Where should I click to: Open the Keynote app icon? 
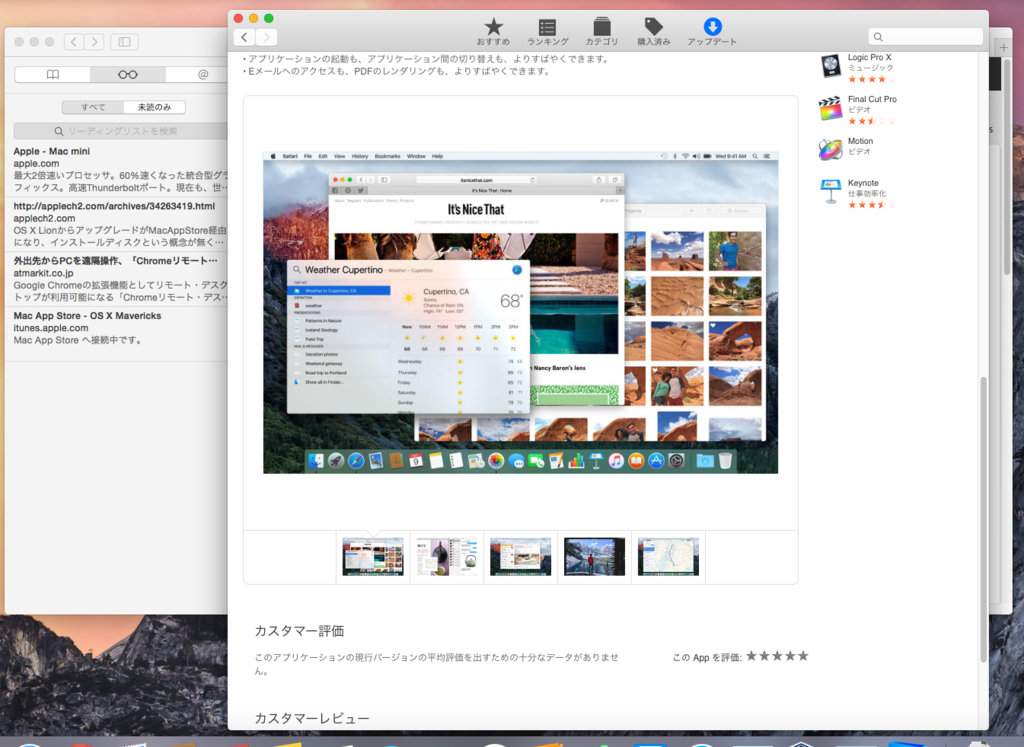click(831, 192)
